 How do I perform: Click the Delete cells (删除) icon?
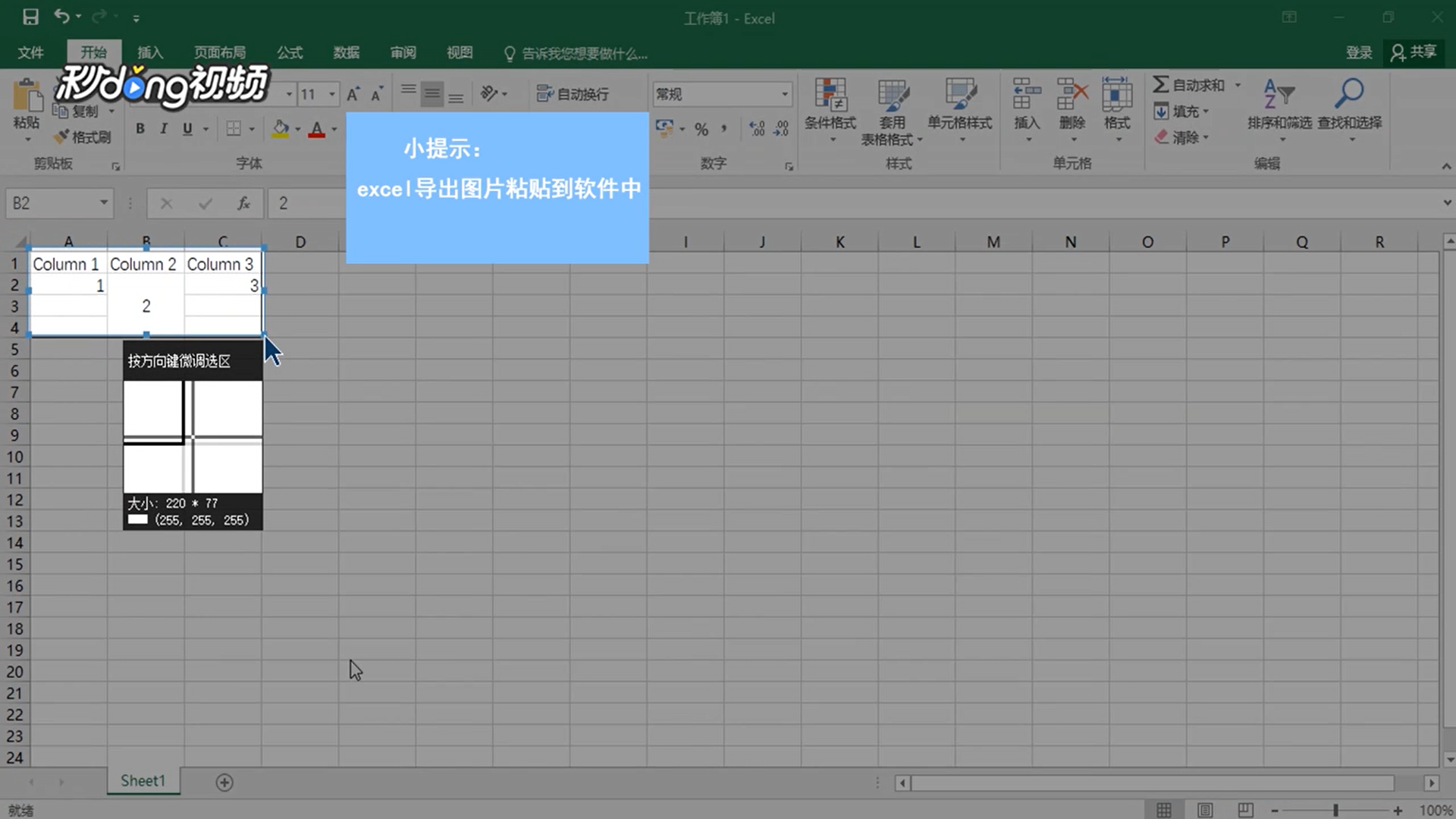pyautogui.click(x=1072, y=94)
